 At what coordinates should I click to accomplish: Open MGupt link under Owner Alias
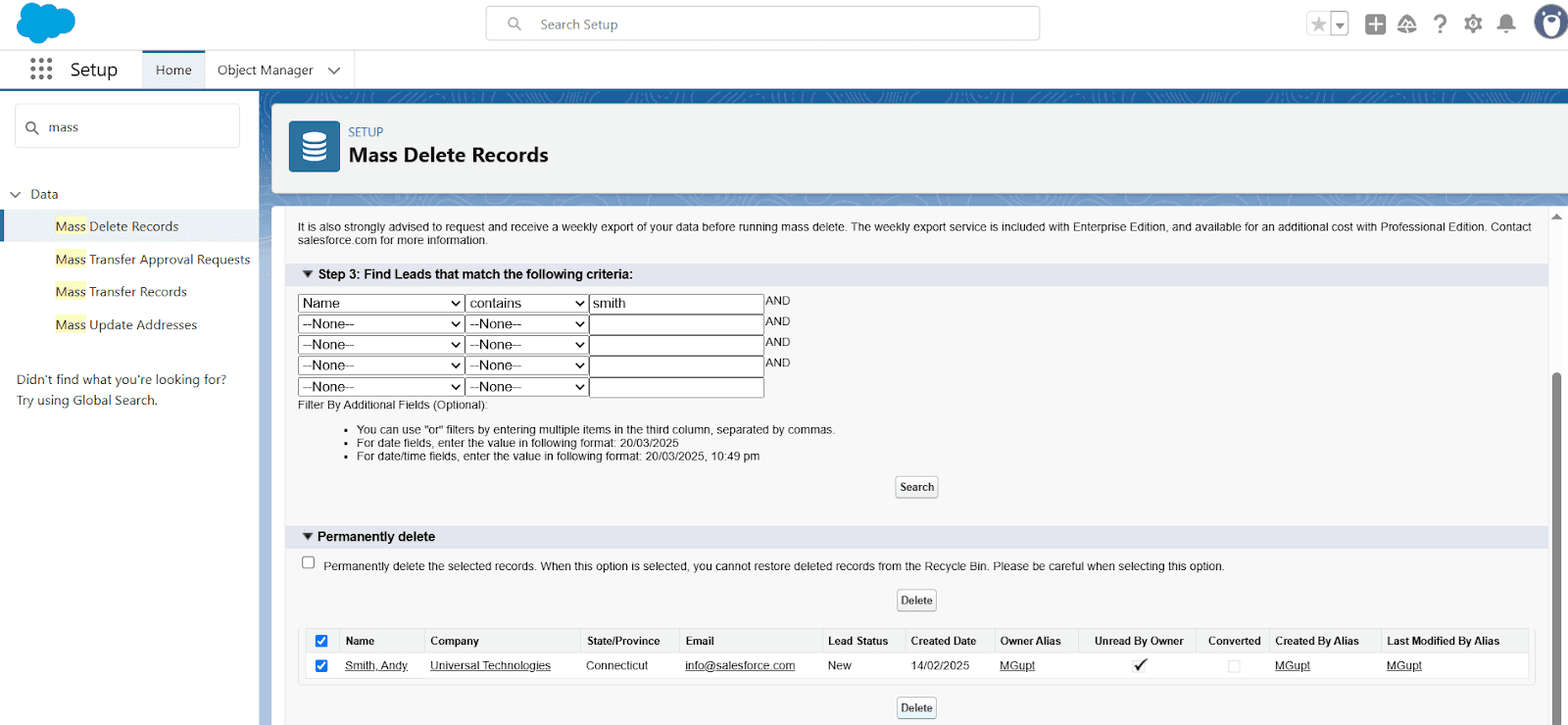(1017, 665)
